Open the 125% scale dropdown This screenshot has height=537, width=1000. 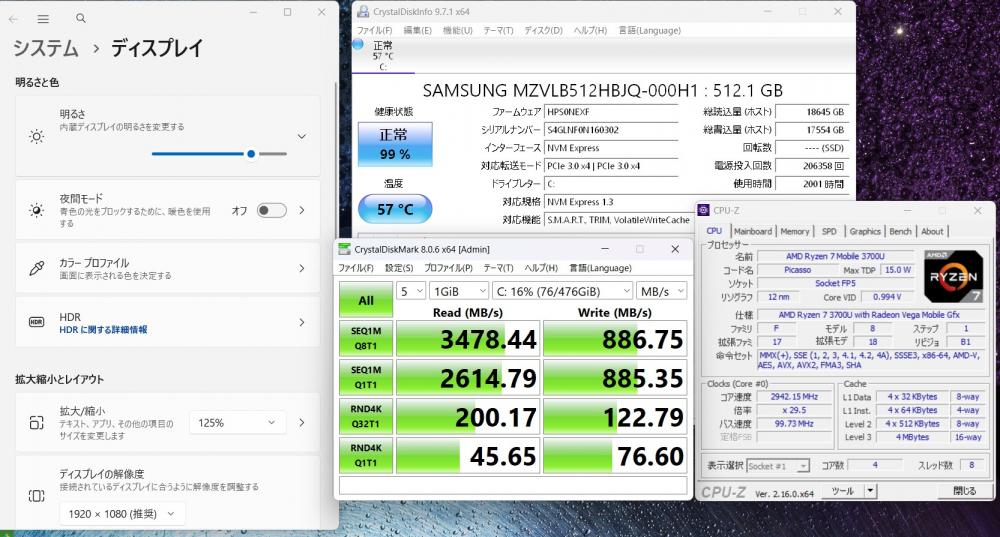tap(237, 423)
